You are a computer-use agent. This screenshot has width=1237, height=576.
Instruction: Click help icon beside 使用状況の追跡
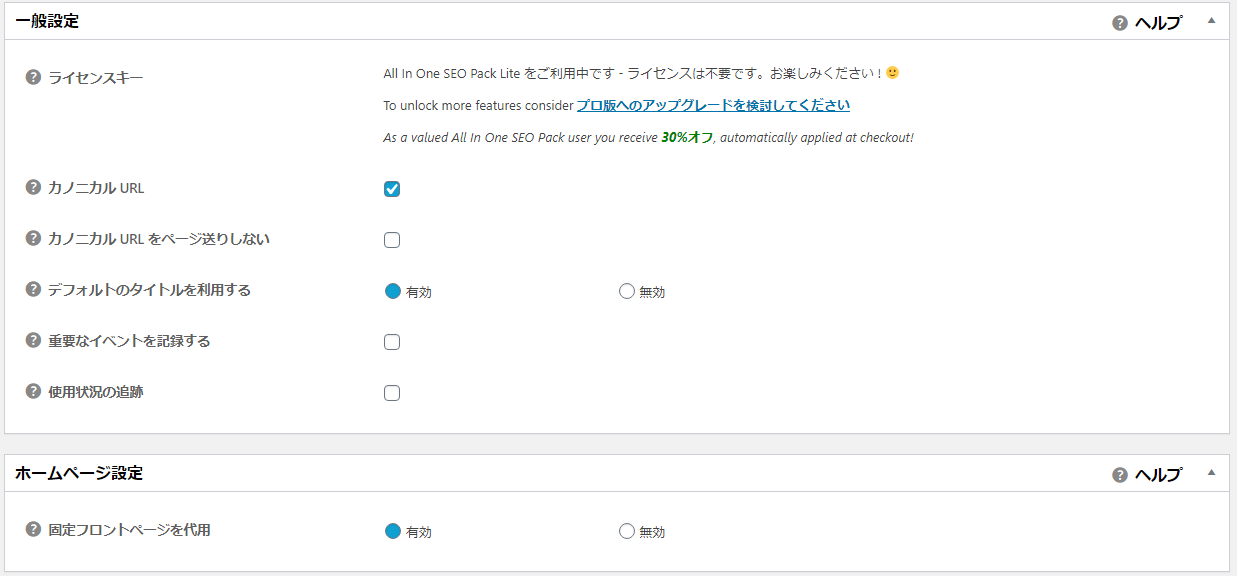(33, 392)
